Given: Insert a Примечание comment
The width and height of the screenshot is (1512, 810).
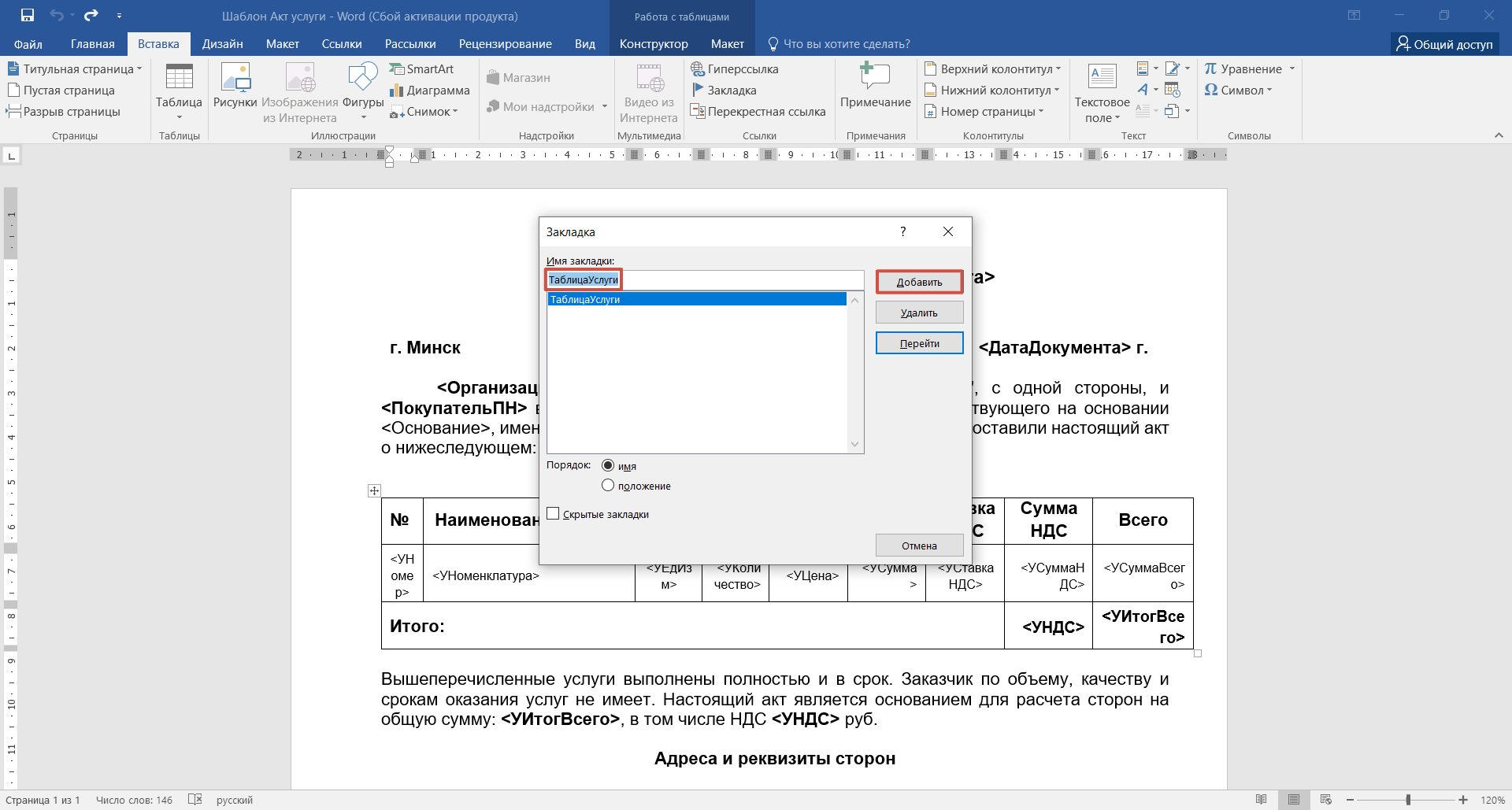Looking at the screenshot, I should (x=875, y=87).
